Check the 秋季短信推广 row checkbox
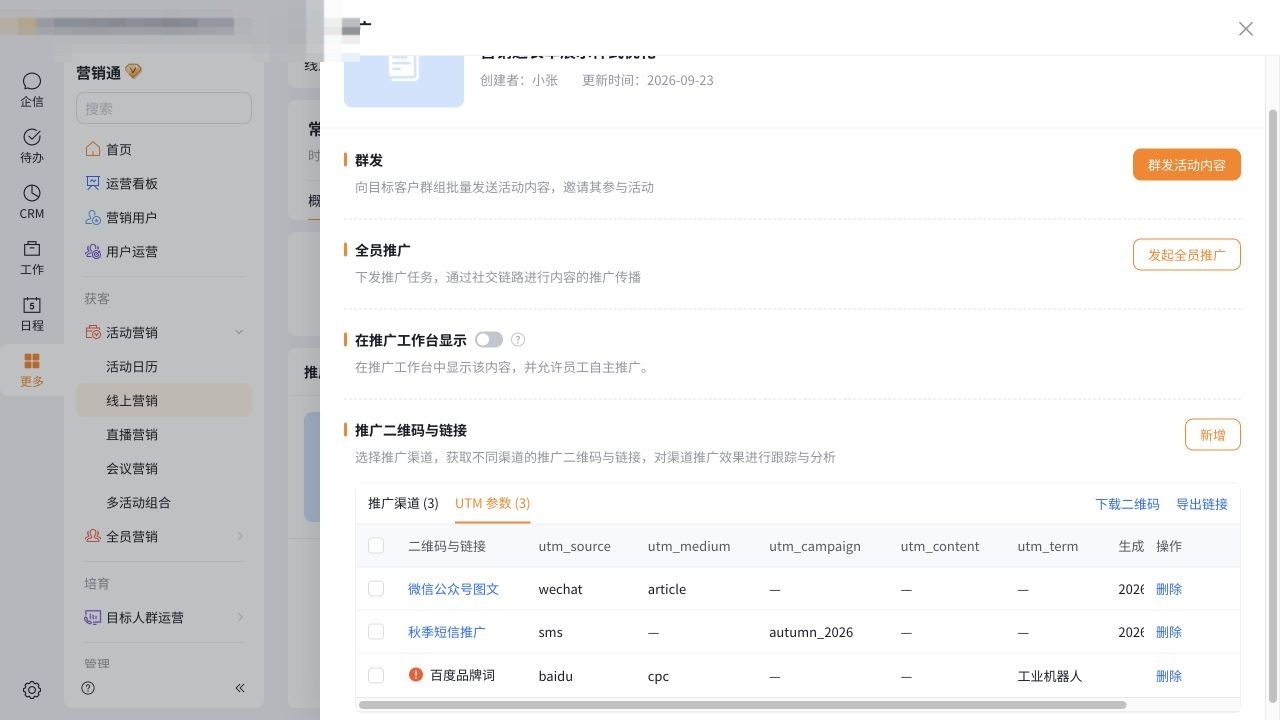The image size is (1280, 720). click(376, 632)
